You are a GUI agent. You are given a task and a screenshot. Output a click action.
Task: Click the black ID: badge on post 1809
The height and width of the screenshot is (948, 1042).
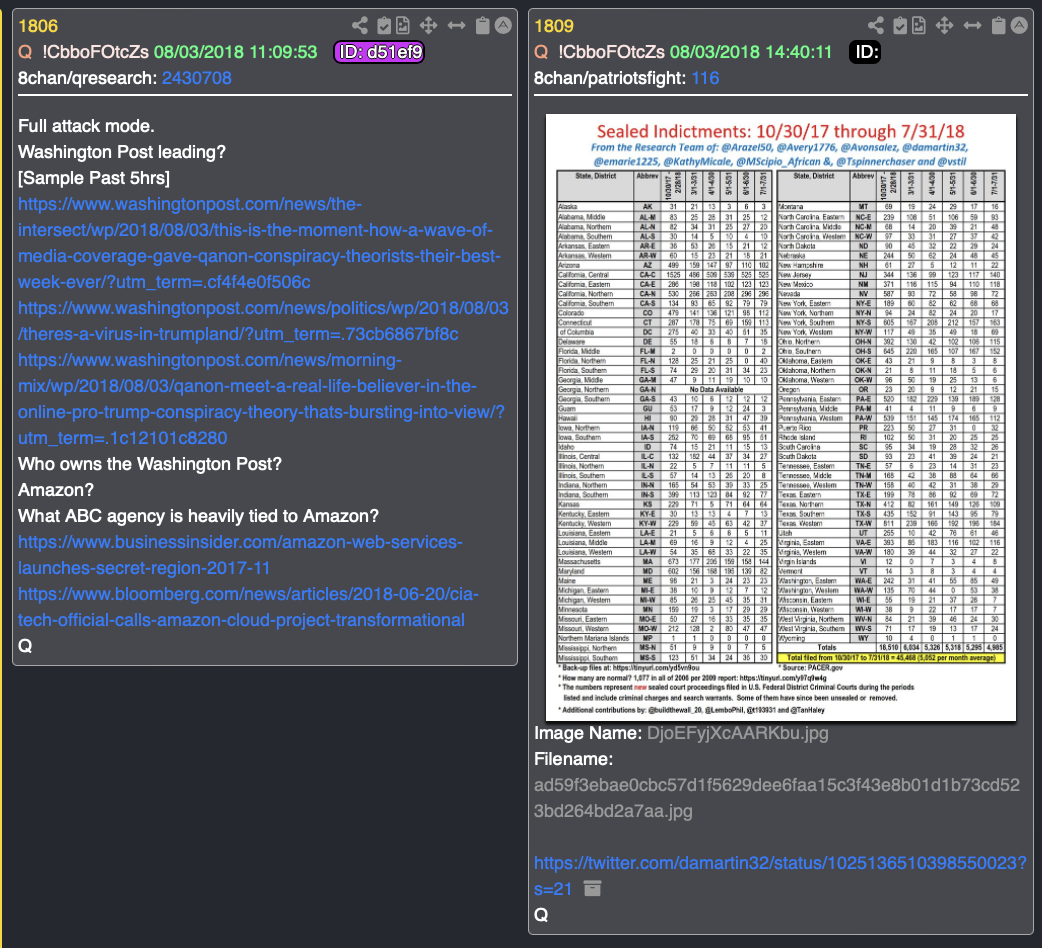click(865, 52)
